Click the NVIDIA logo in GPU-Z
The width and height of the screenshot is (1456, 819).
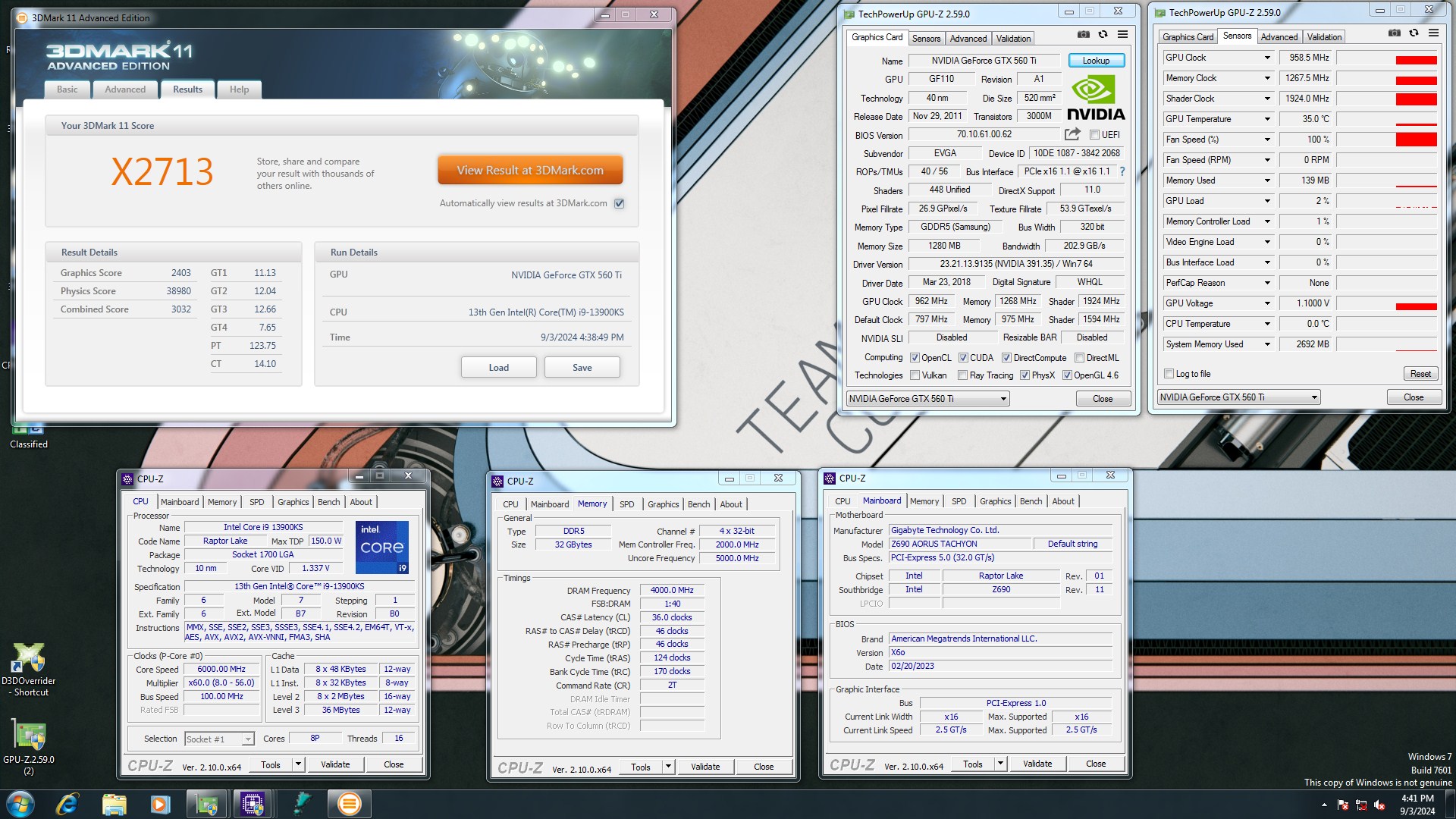tap(1096, 99)
